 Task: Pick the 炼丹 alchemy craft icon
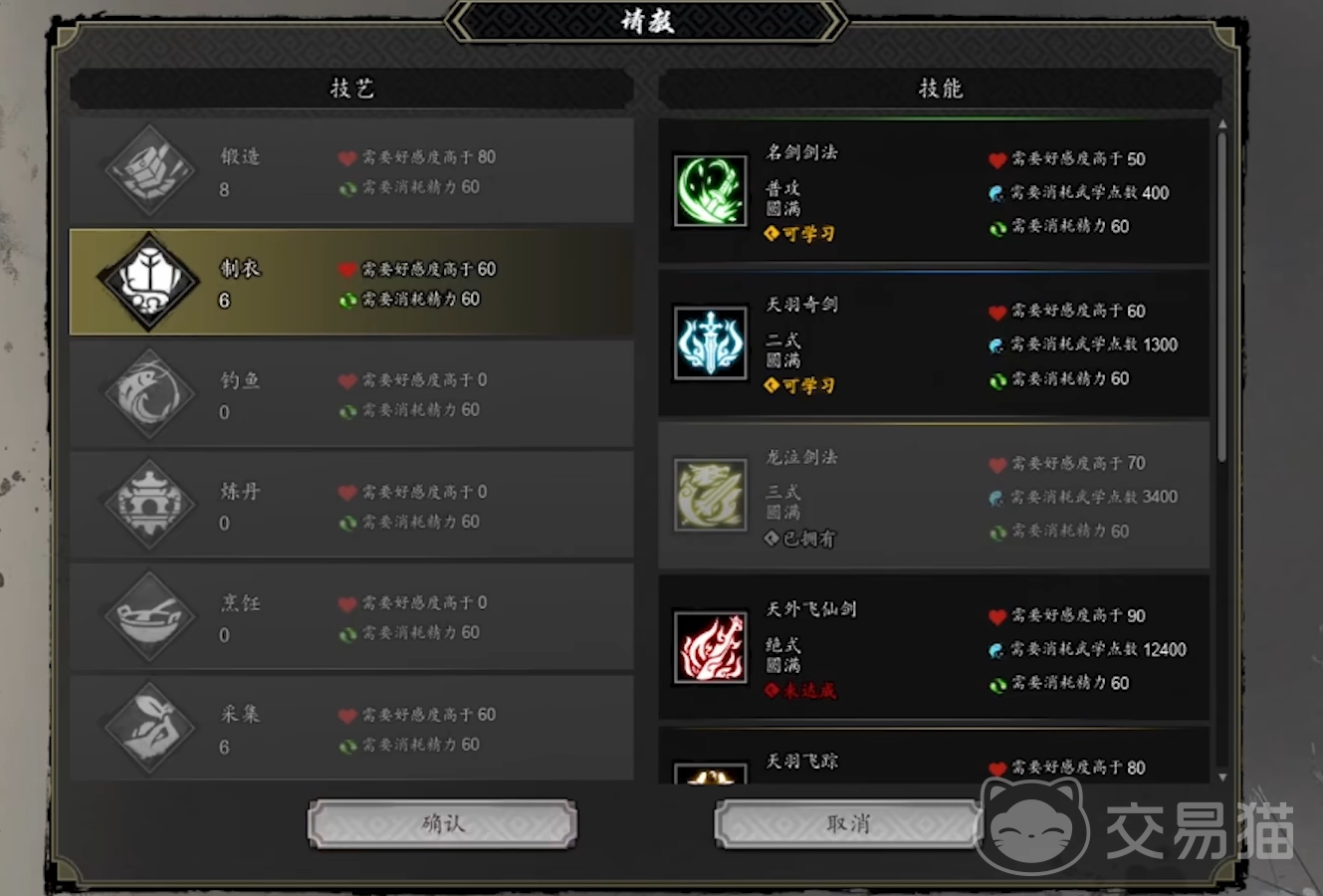[x=150, y=505]
